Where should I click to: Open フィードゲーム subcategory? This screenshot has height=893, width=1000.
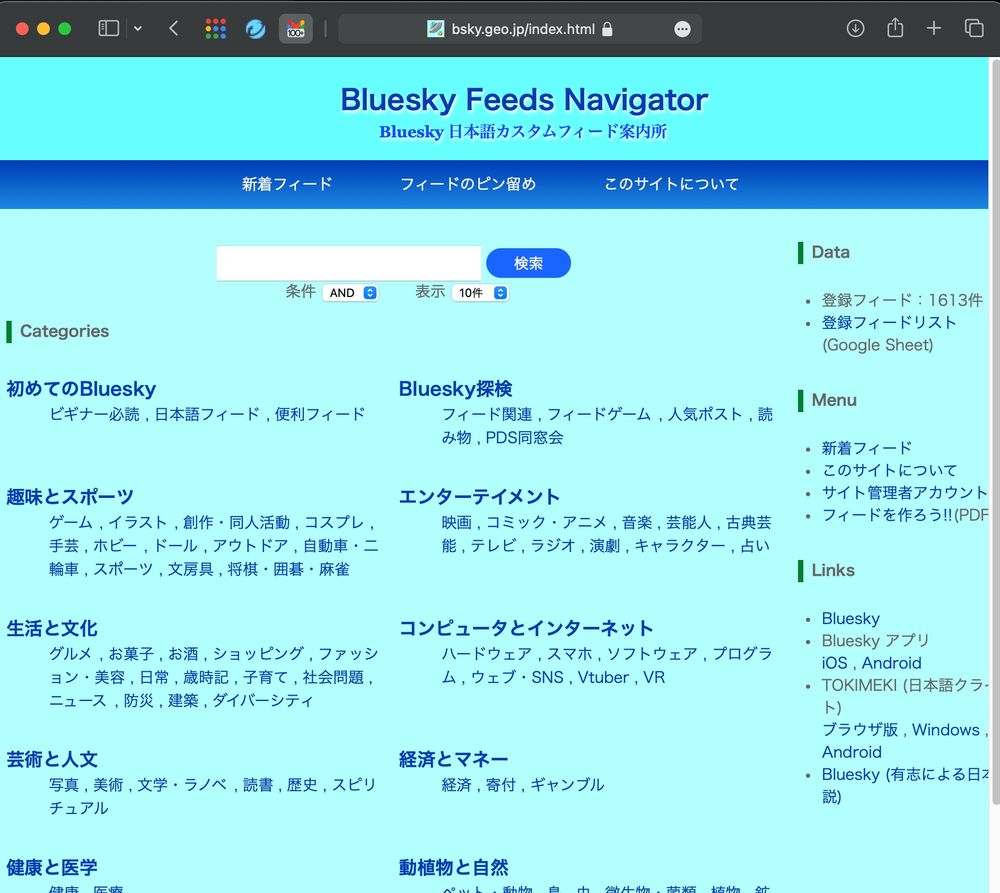pyautogui.click(x=599, y=415)
